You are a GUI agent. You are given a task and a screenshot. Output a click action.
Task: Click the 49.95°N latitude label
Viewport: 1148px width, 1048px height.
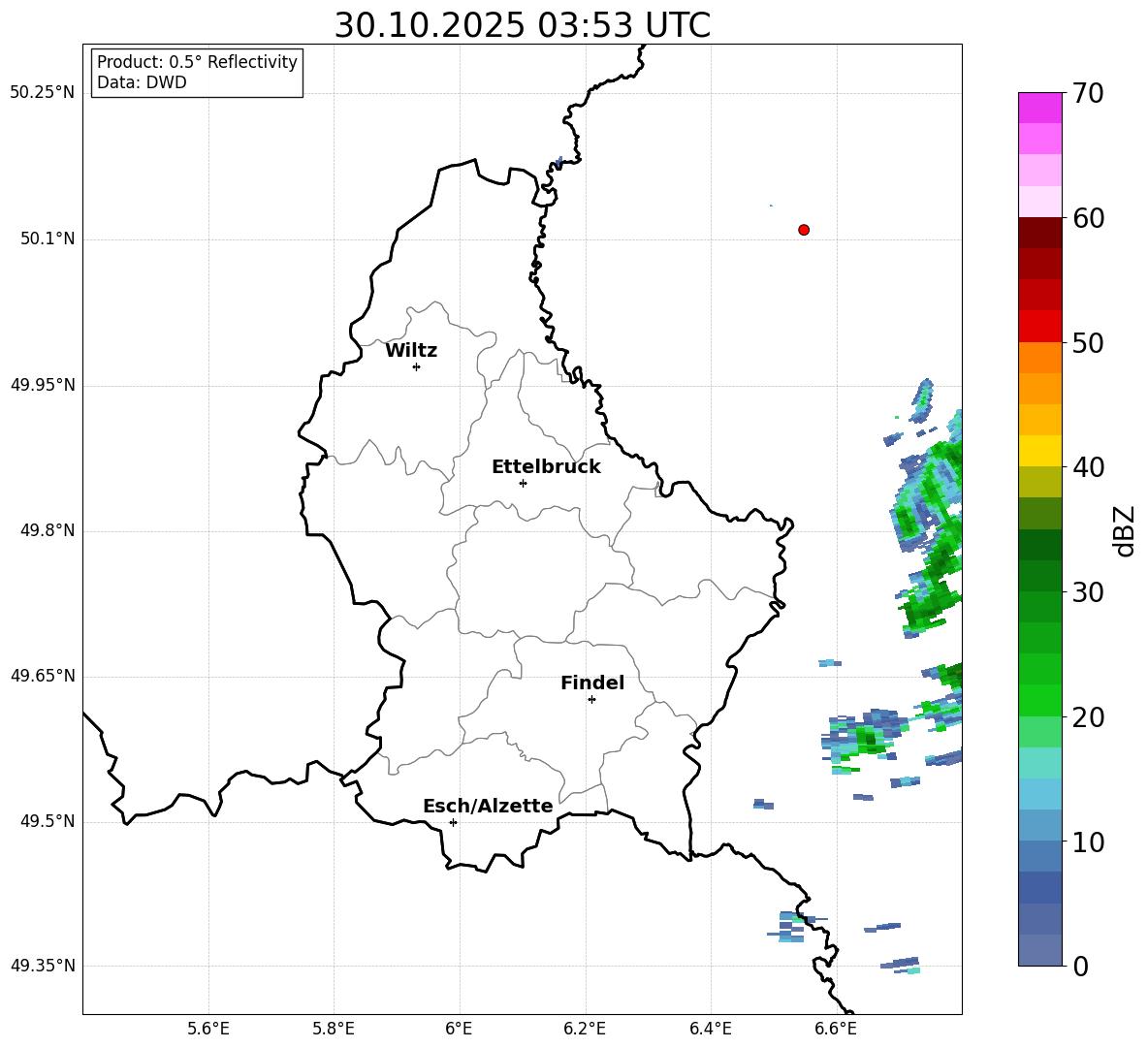[43, 385]
